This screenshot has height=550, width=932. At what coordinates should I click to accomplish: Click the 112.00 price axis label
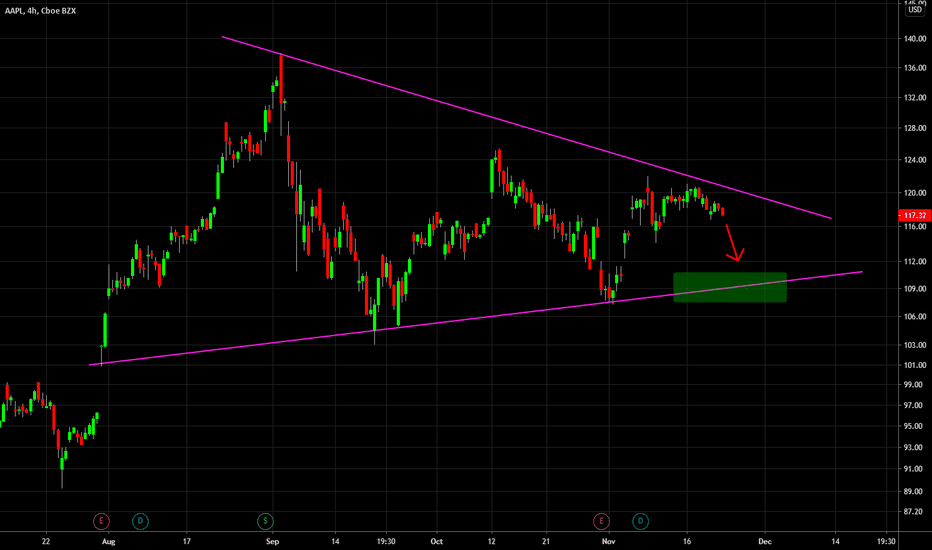tap(915, 261)
